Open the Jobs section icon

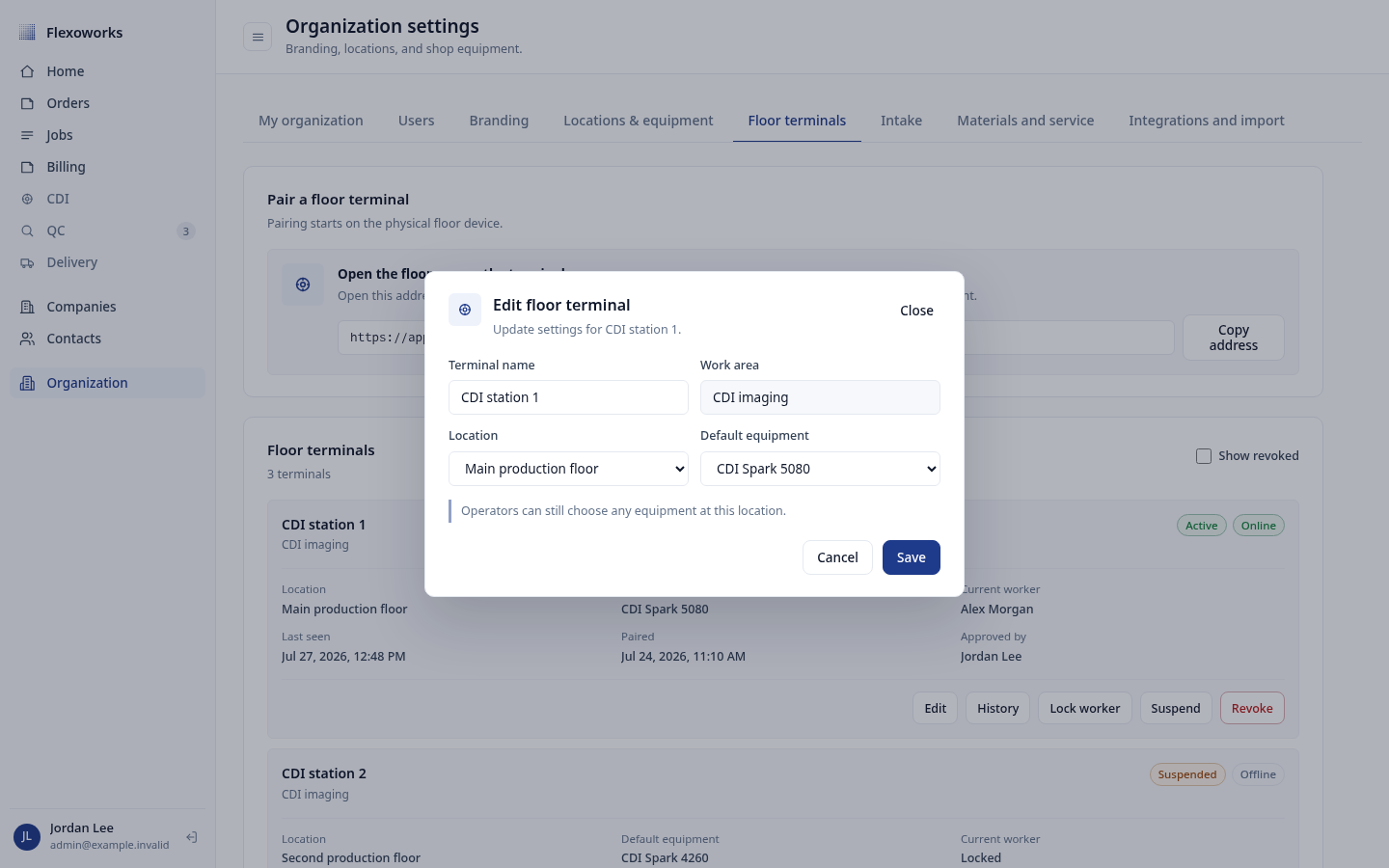(27, 135)
